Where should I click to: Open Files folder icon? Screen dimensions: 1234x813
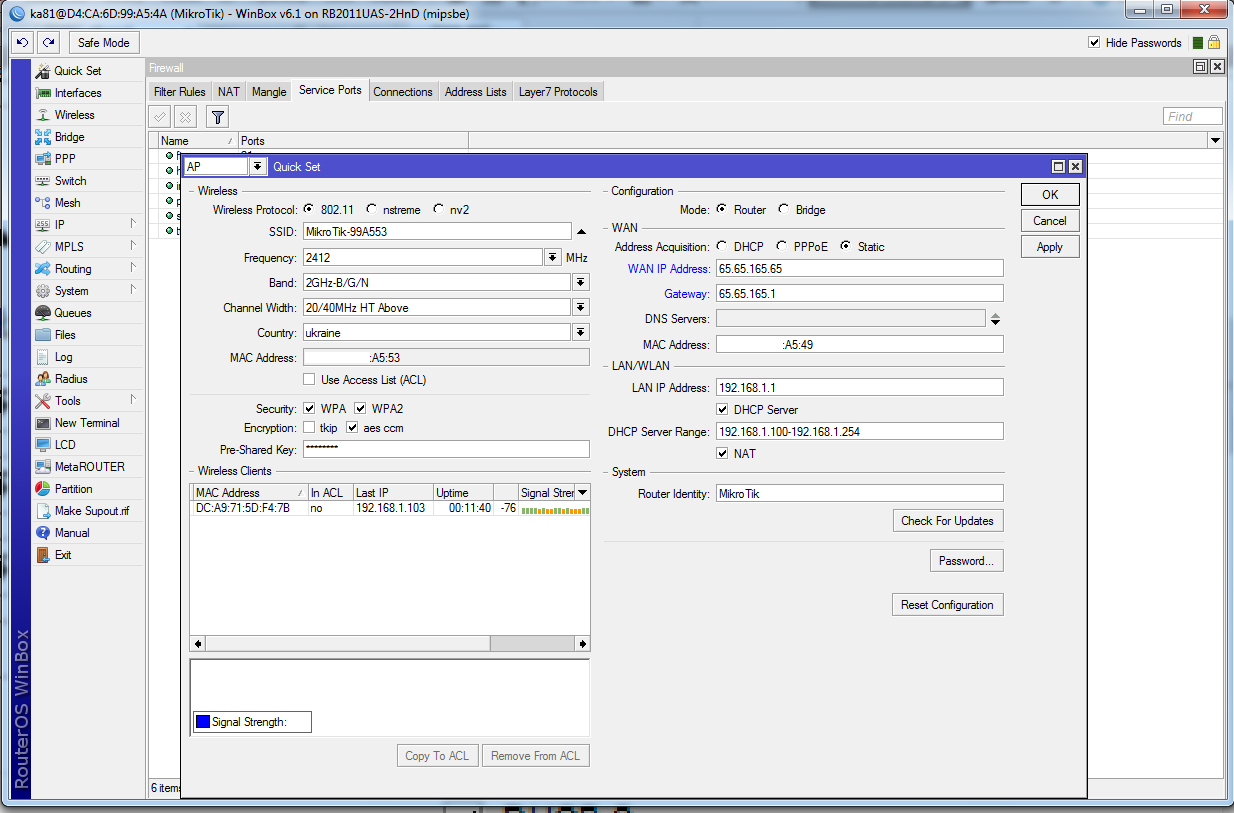(43, 335)
